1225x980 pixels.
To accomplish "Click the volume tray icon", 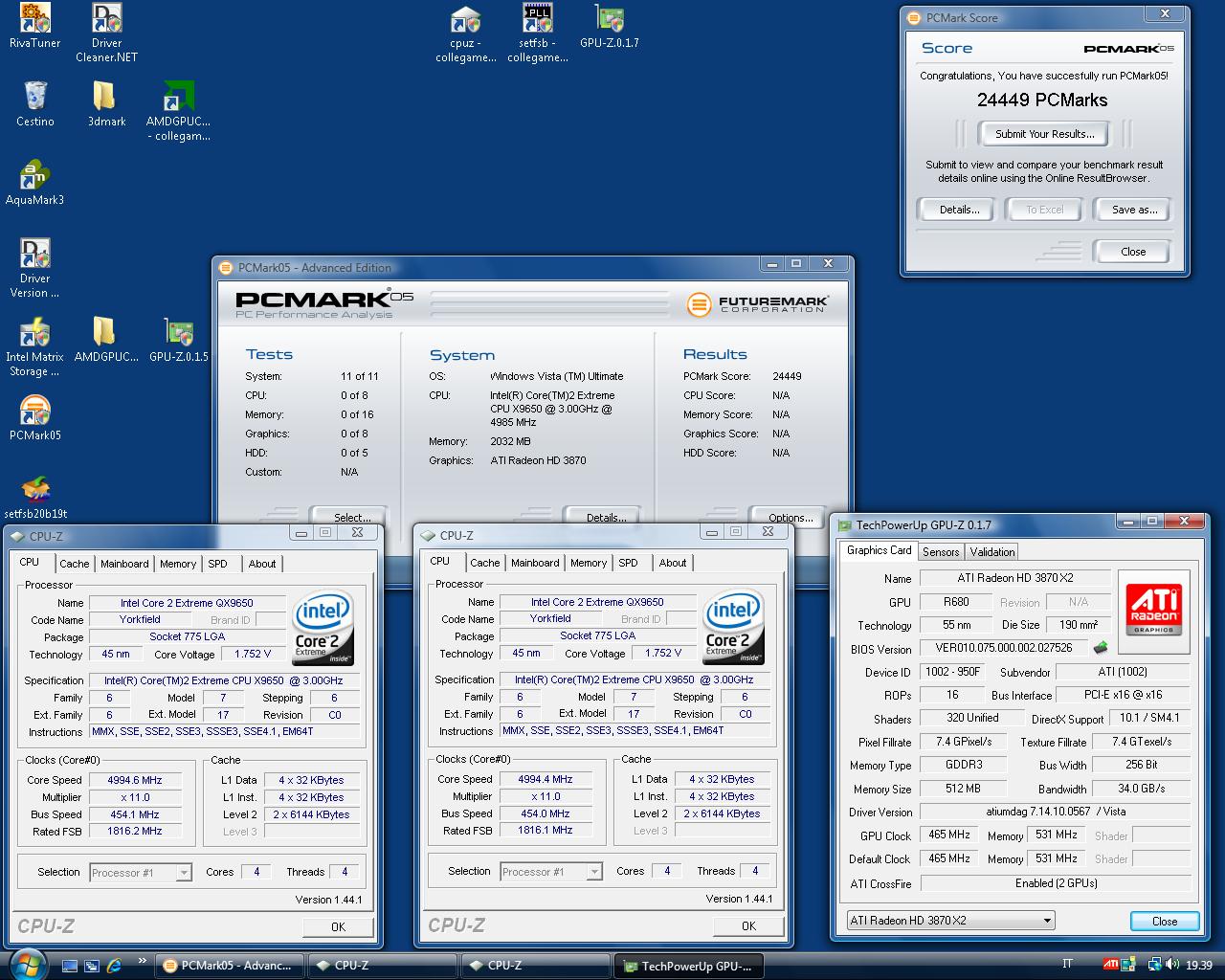I will [1173, 965].
